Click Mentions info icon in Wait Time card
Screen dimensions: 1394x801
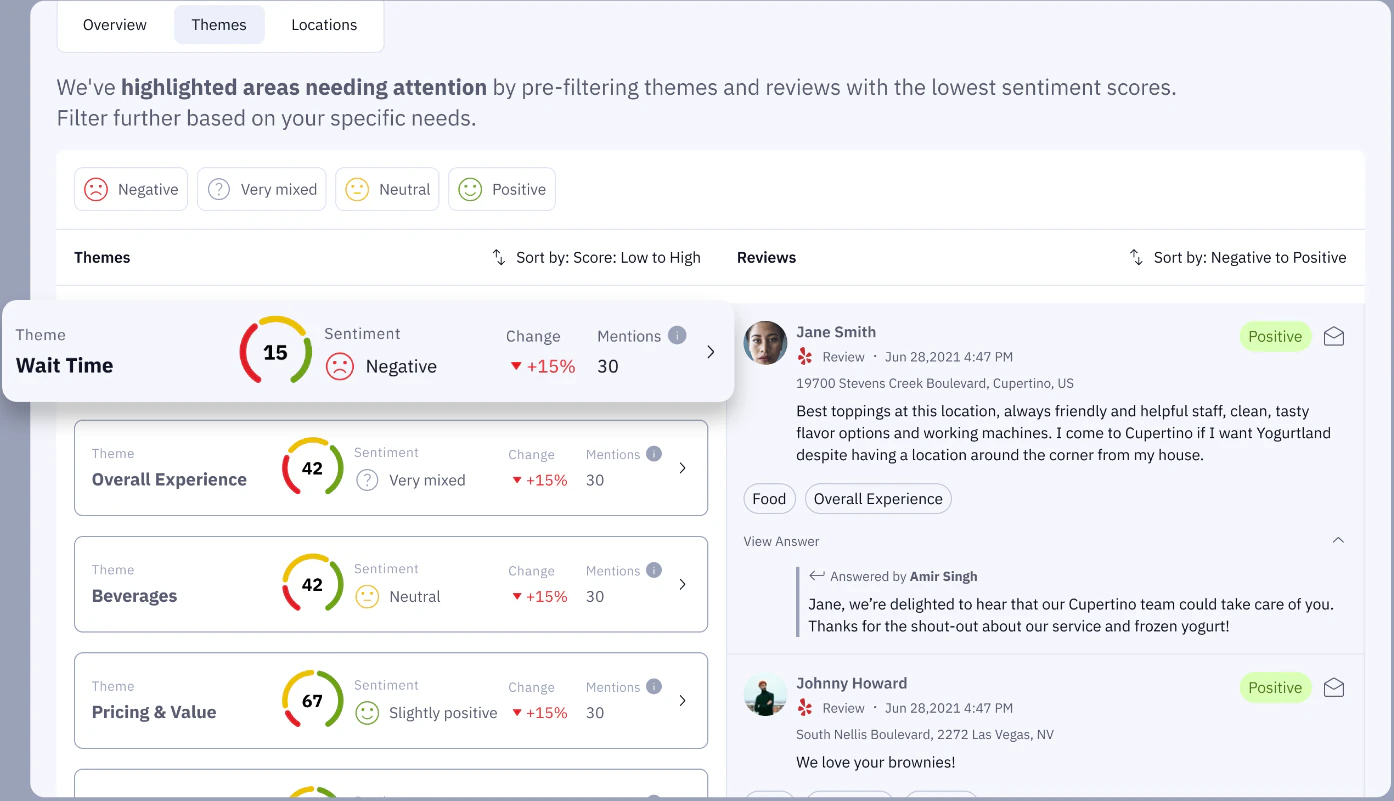(677, 335)
